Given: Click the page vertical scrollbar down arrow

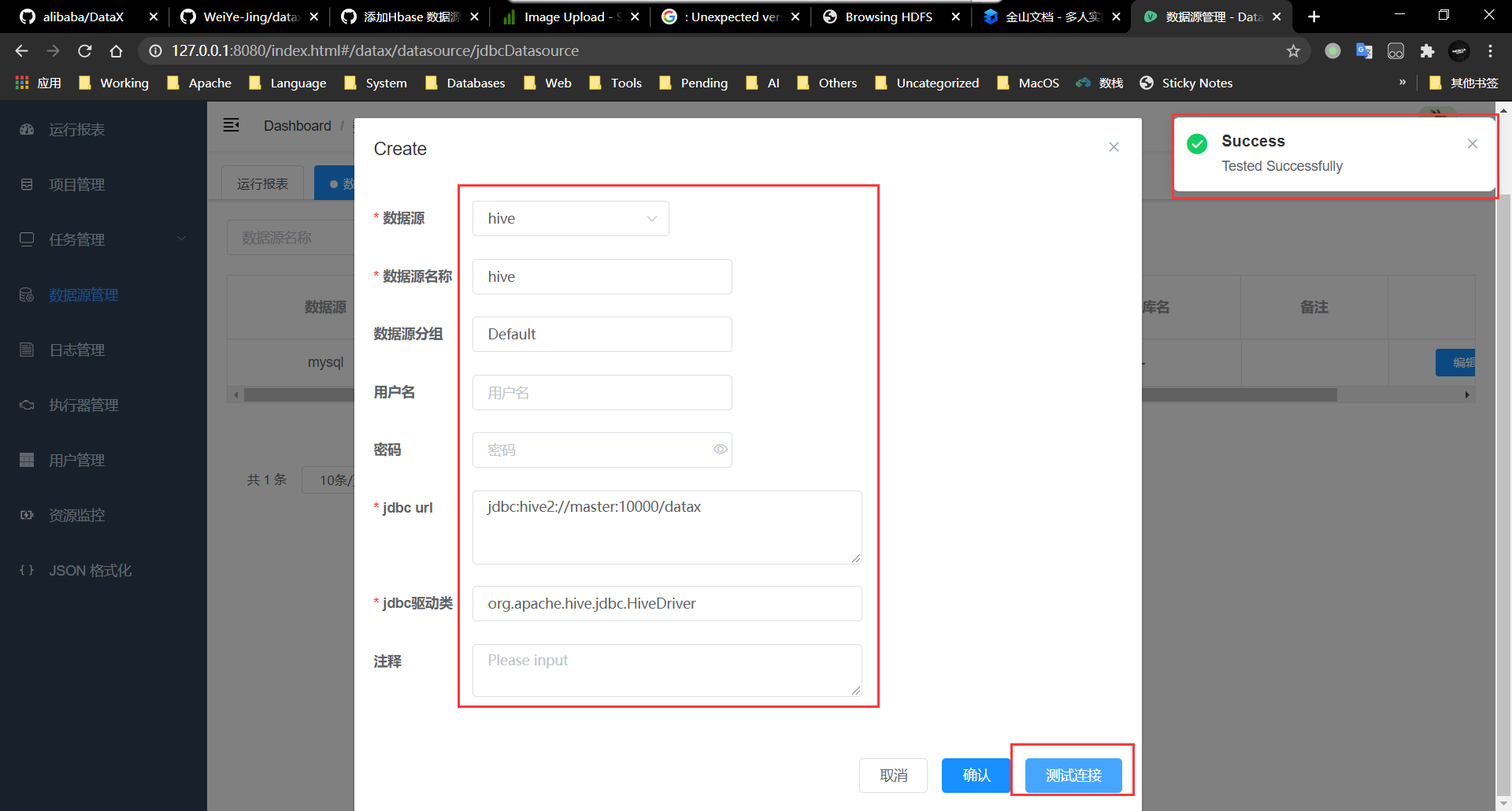Looking at the screenshot, I should [x=1503, y=803].
